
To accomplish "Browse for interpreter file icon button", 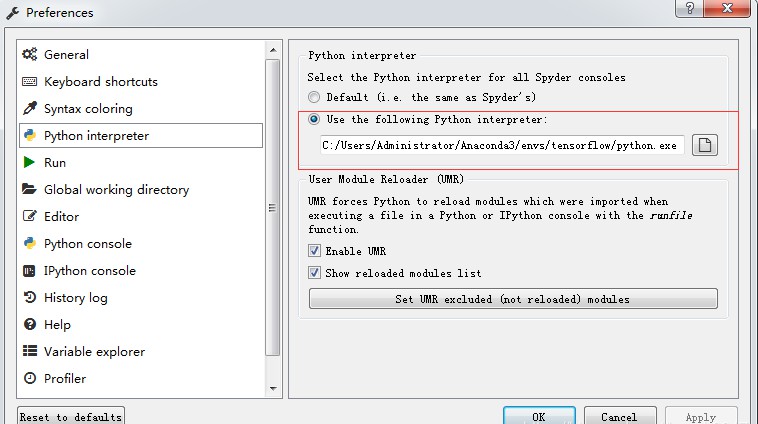I will [x=704, y=145].
